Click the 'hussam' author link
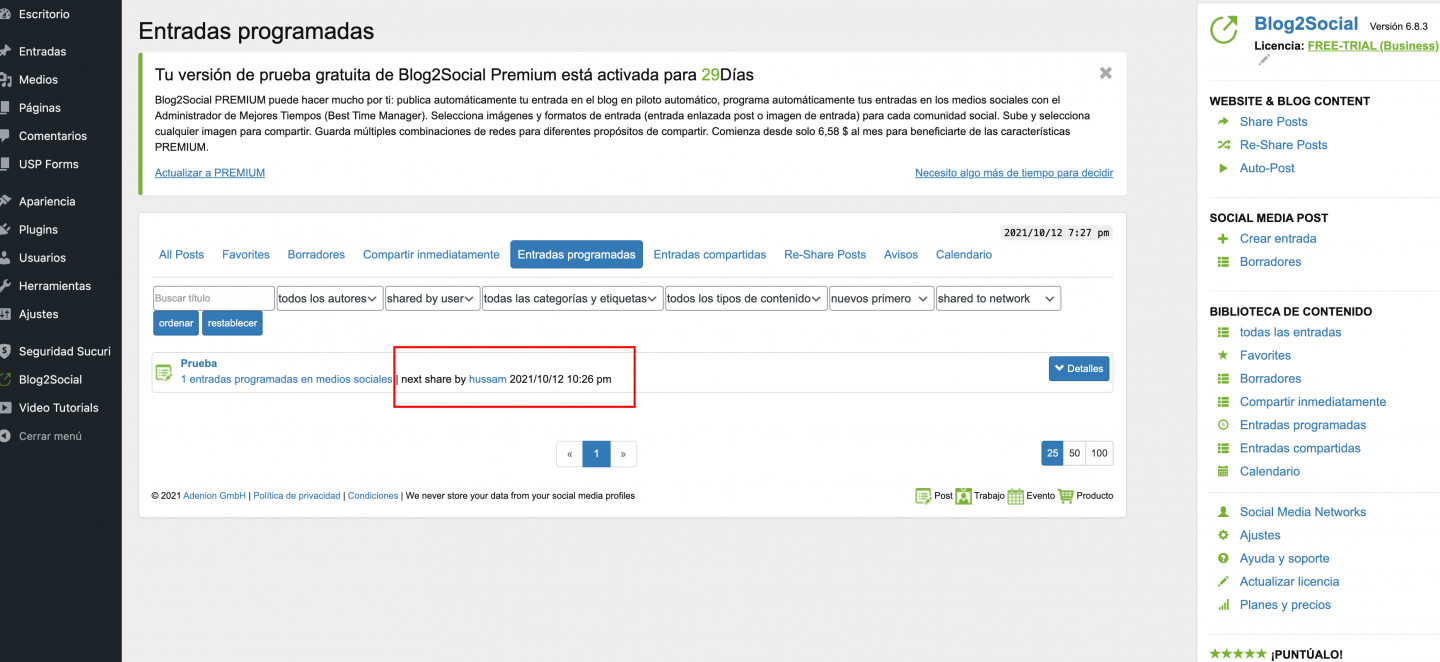This screenshot has height=662, width=1440. point(488,379)
